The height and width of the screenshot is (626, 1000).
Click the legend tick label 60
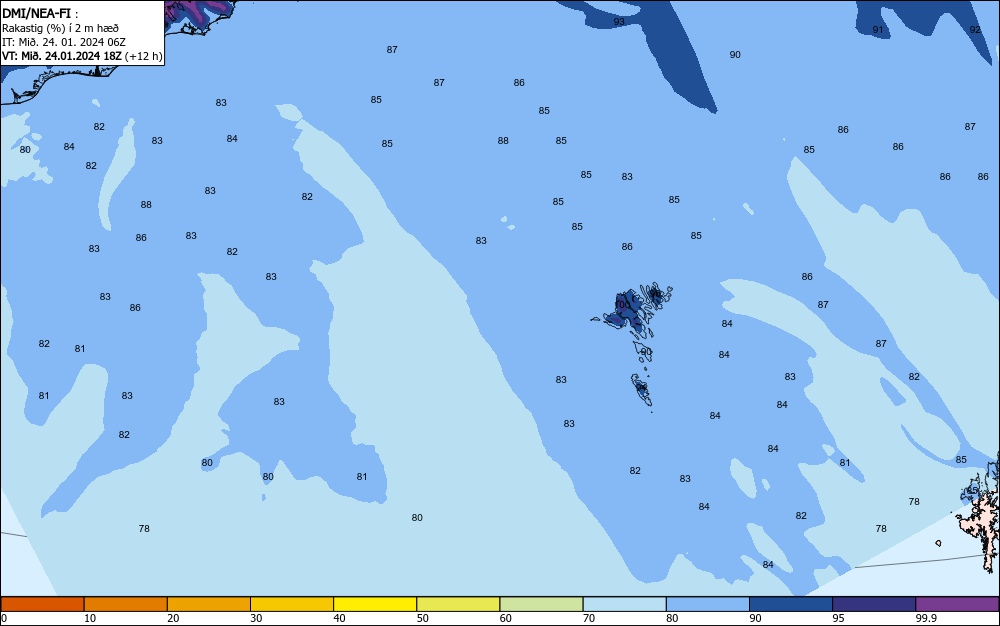point(506,618)
